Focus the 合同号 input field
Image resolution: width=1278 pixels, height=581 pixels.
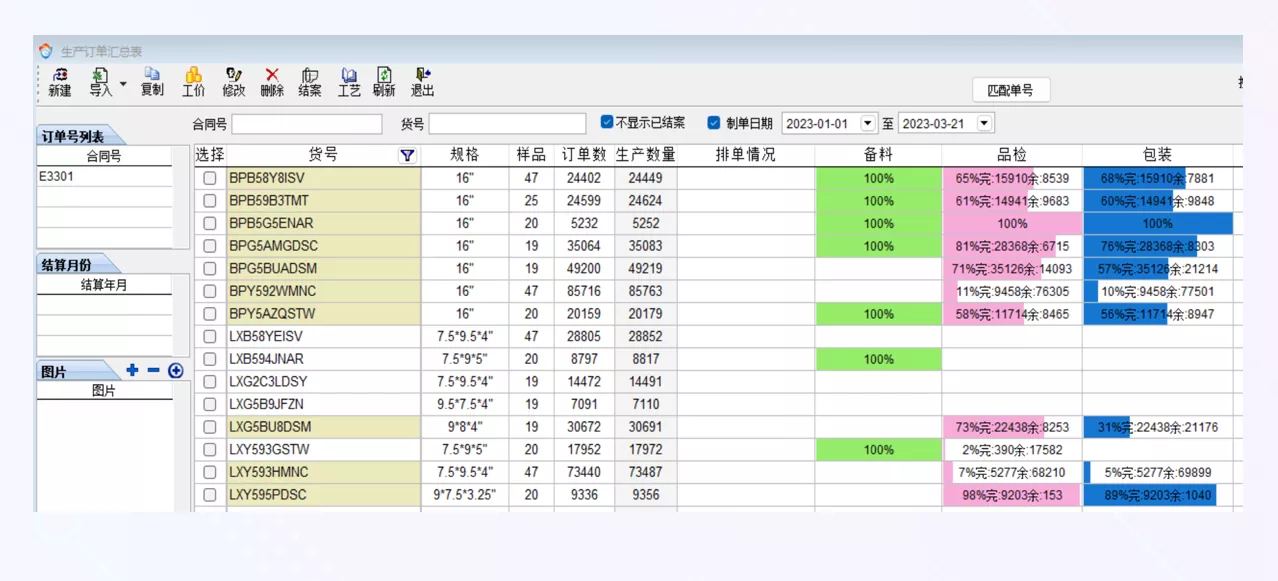click(x=307, y=124)
